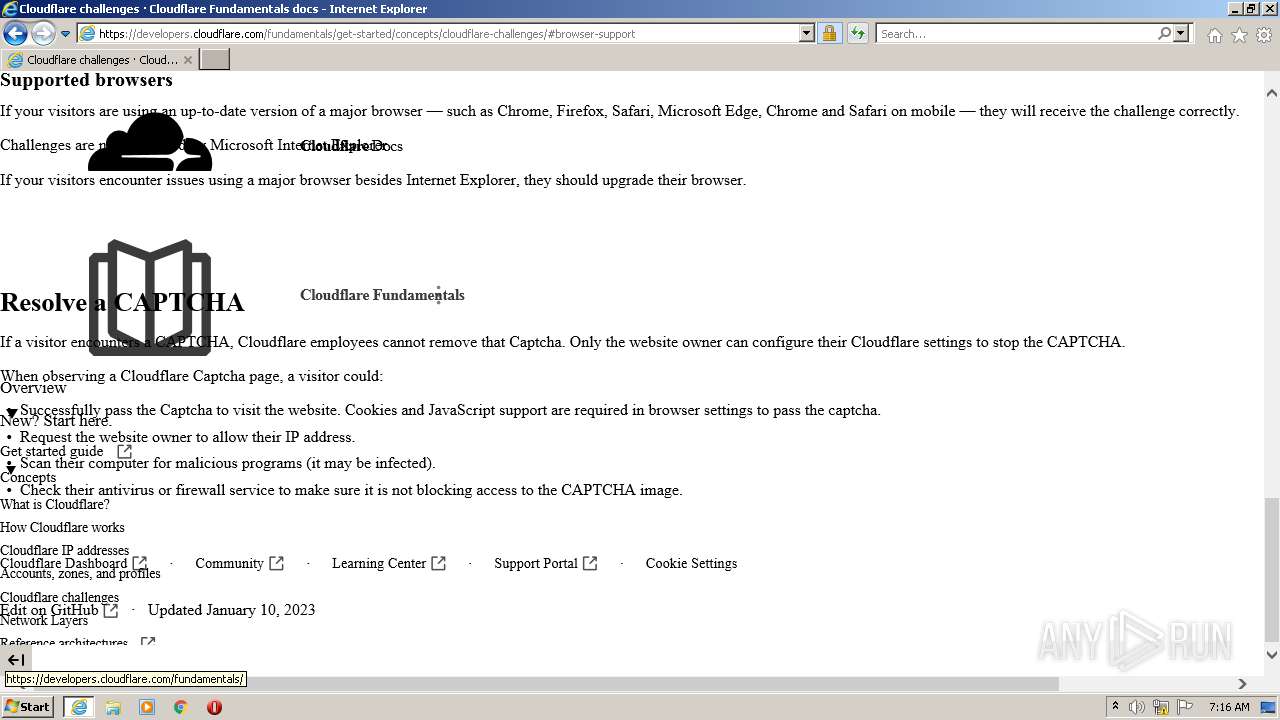Viewport: 1280px width, 720px height.
Task: Click the vertical scrollbar down arrow
Action: click(x=1272, y=655)
